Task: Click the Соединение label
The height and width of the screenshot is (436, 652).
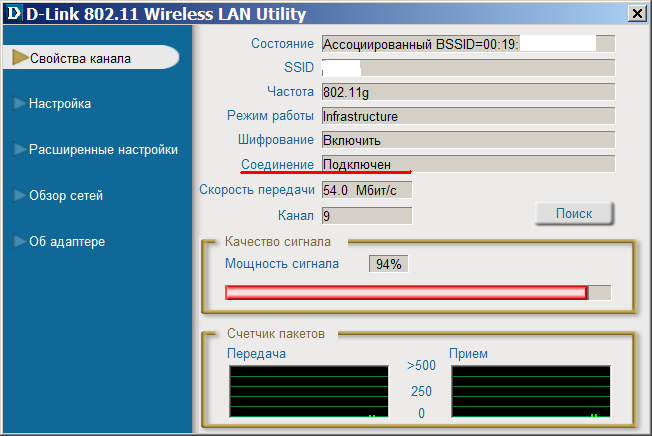Action: (277, 164)
